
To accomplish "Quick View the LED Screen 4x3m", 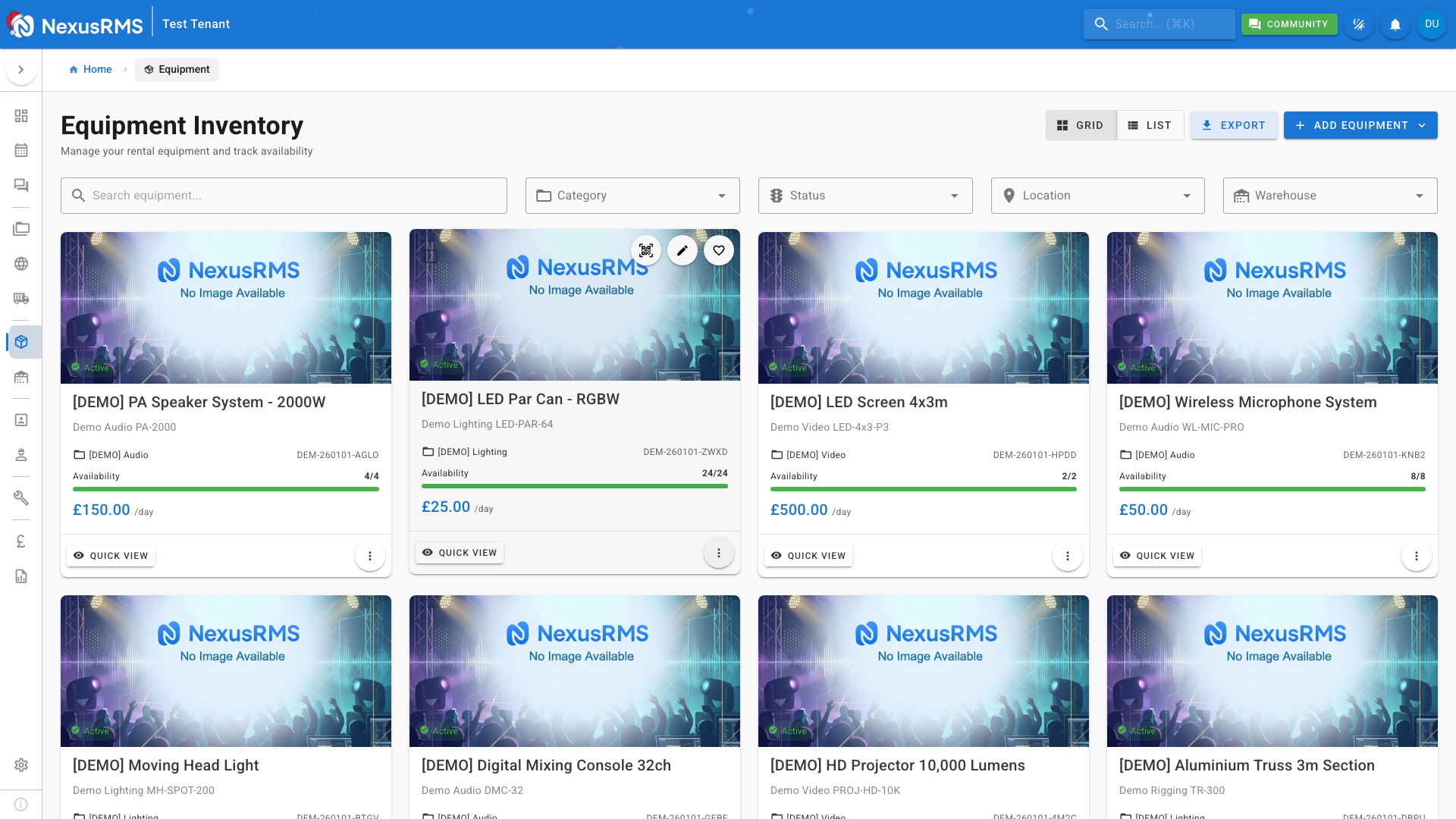I will [808, 556].
